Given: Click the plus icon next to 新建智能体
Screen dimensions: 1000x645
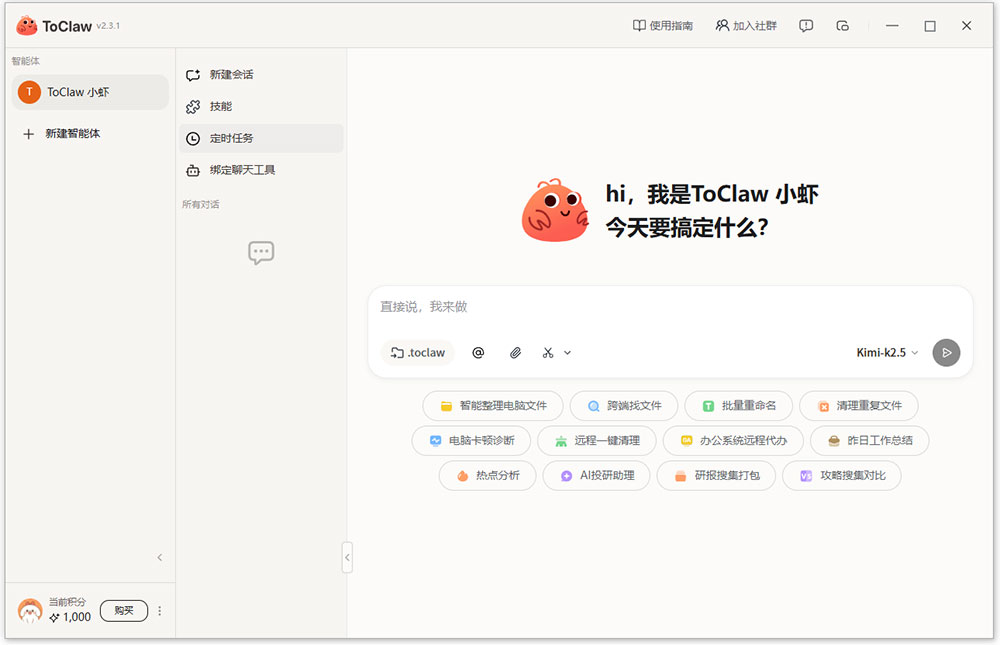Looking at the screenshot, I should coord(28,134).
